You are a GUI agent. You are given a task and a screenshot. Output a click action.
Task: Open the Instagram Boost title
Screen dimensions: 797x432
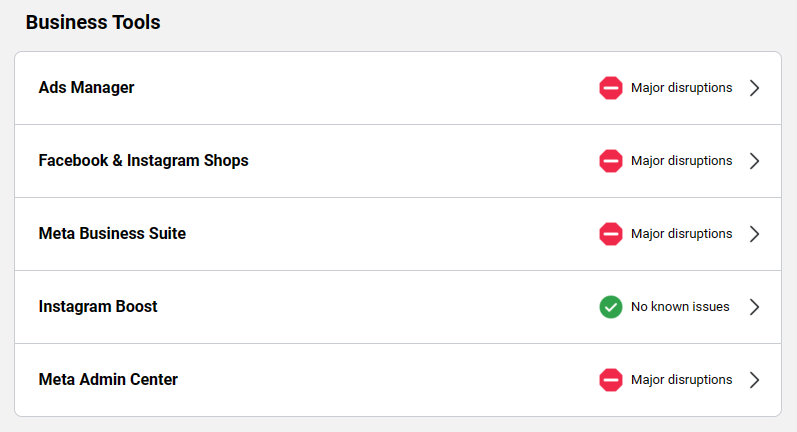(98, 307)
